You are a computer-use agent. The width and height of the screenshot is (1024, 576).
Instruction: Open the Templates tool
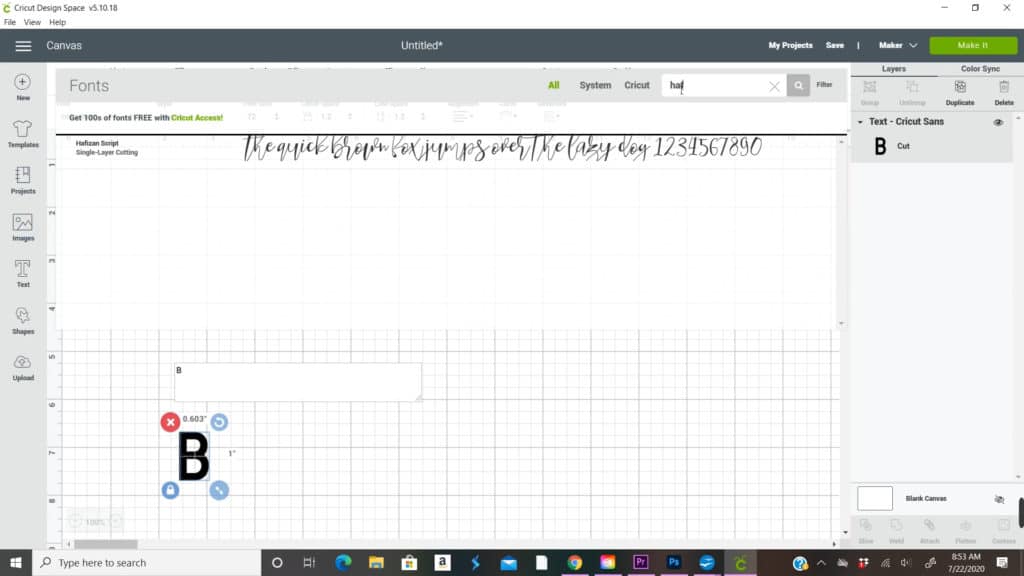coord(23,134)
